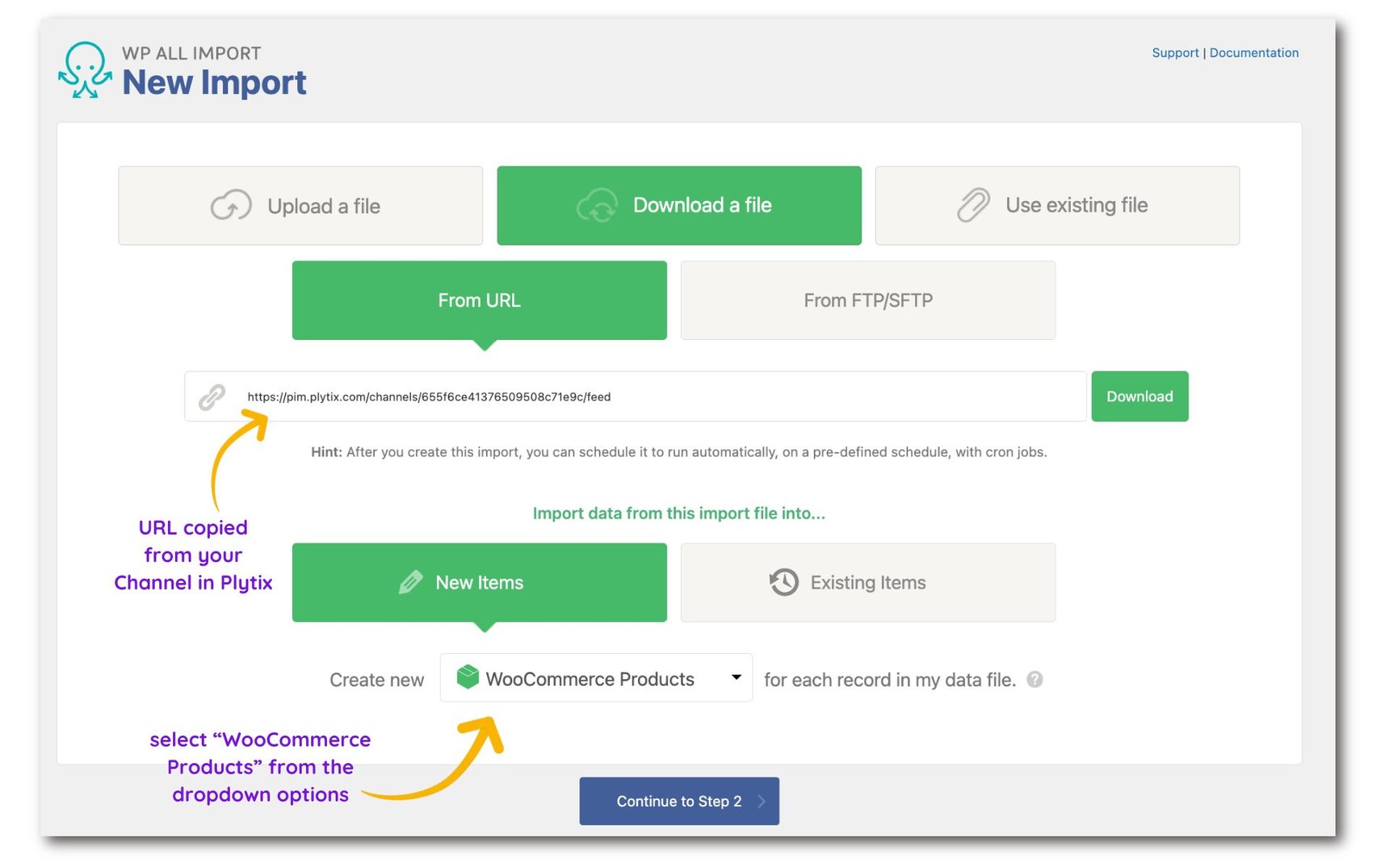Image resolution: width=1389 pixels, height=868 pixels.
Task: Click the chain-link icon beside the URL field
Action: coord(212,396)
